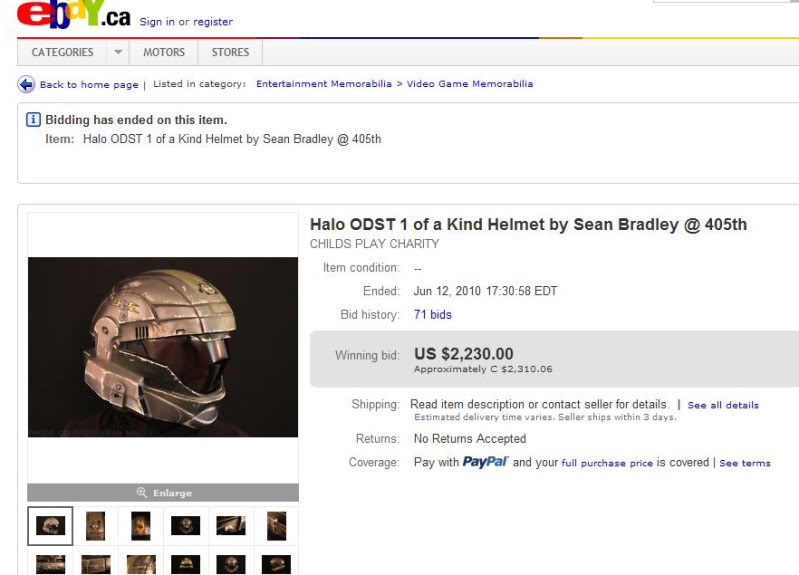Click the Sign in link
Image resolution: width=799 pixels, height=575 pixels.
[157, 22]
